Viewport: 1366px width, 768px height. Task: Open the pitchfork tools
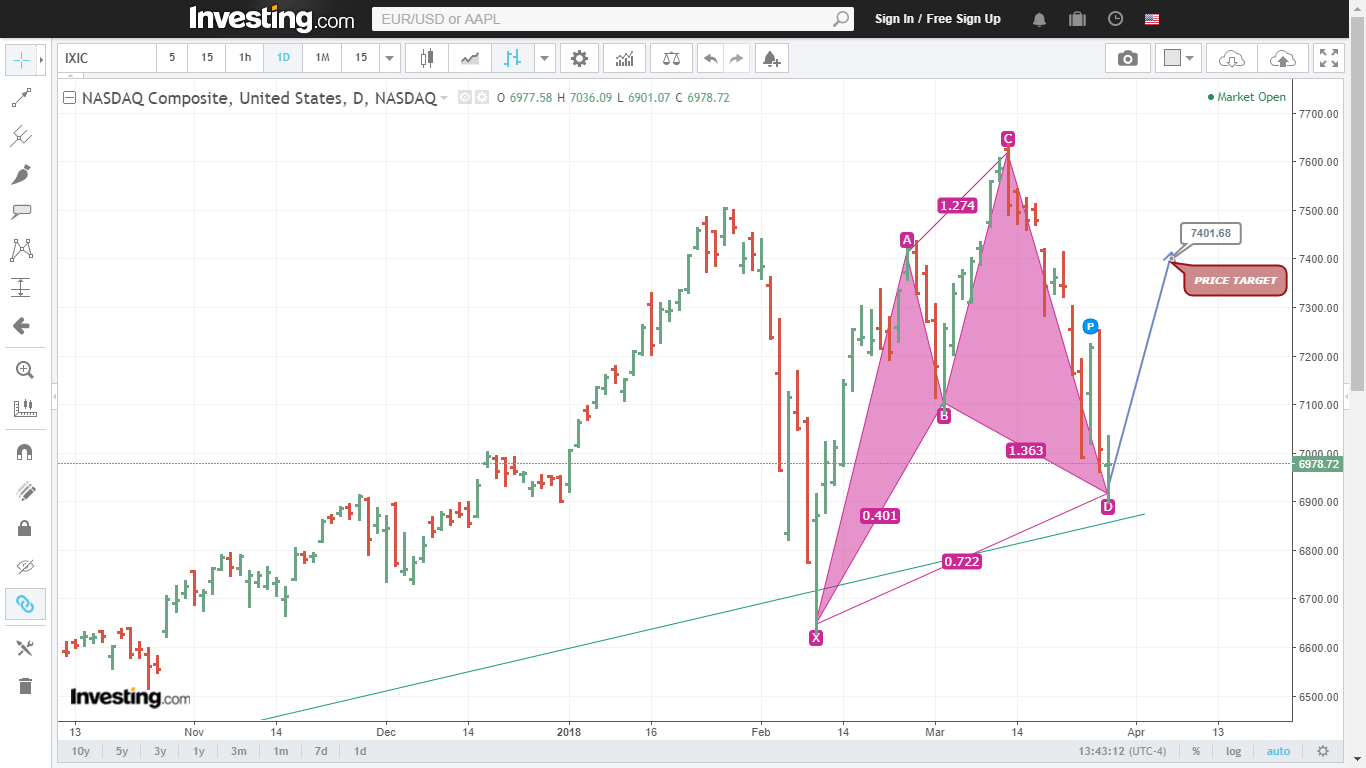point(22,136)
